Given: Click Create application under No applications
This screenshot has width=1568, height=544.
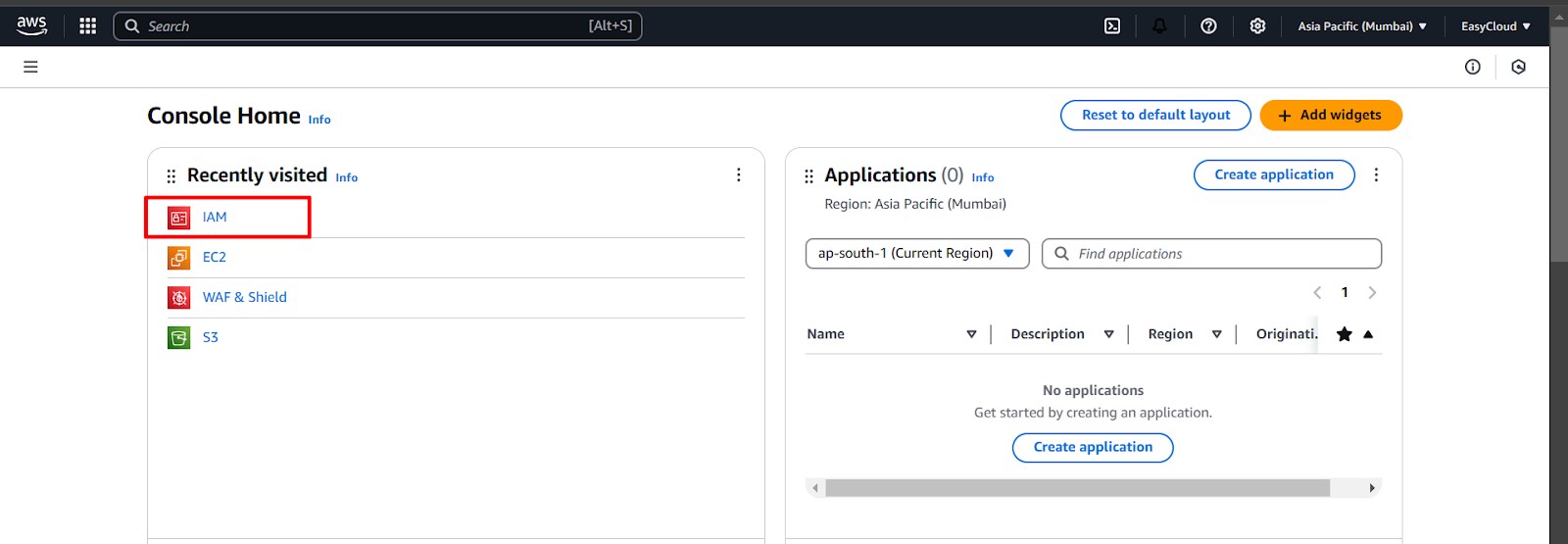Looking at the screenshot, I should (x=1093, y=447).
